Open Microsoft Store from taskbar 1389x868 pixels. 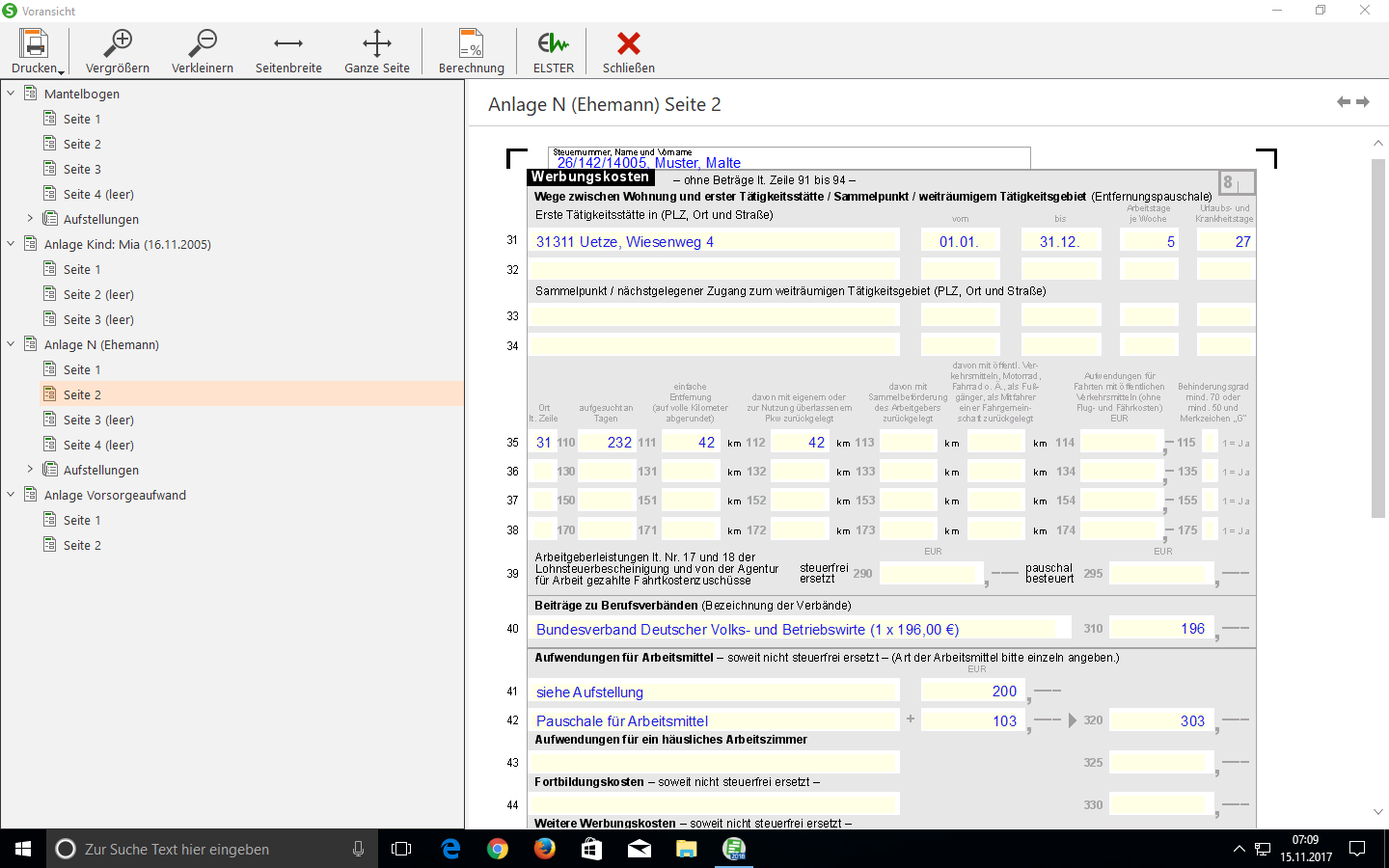coord(591,849)
